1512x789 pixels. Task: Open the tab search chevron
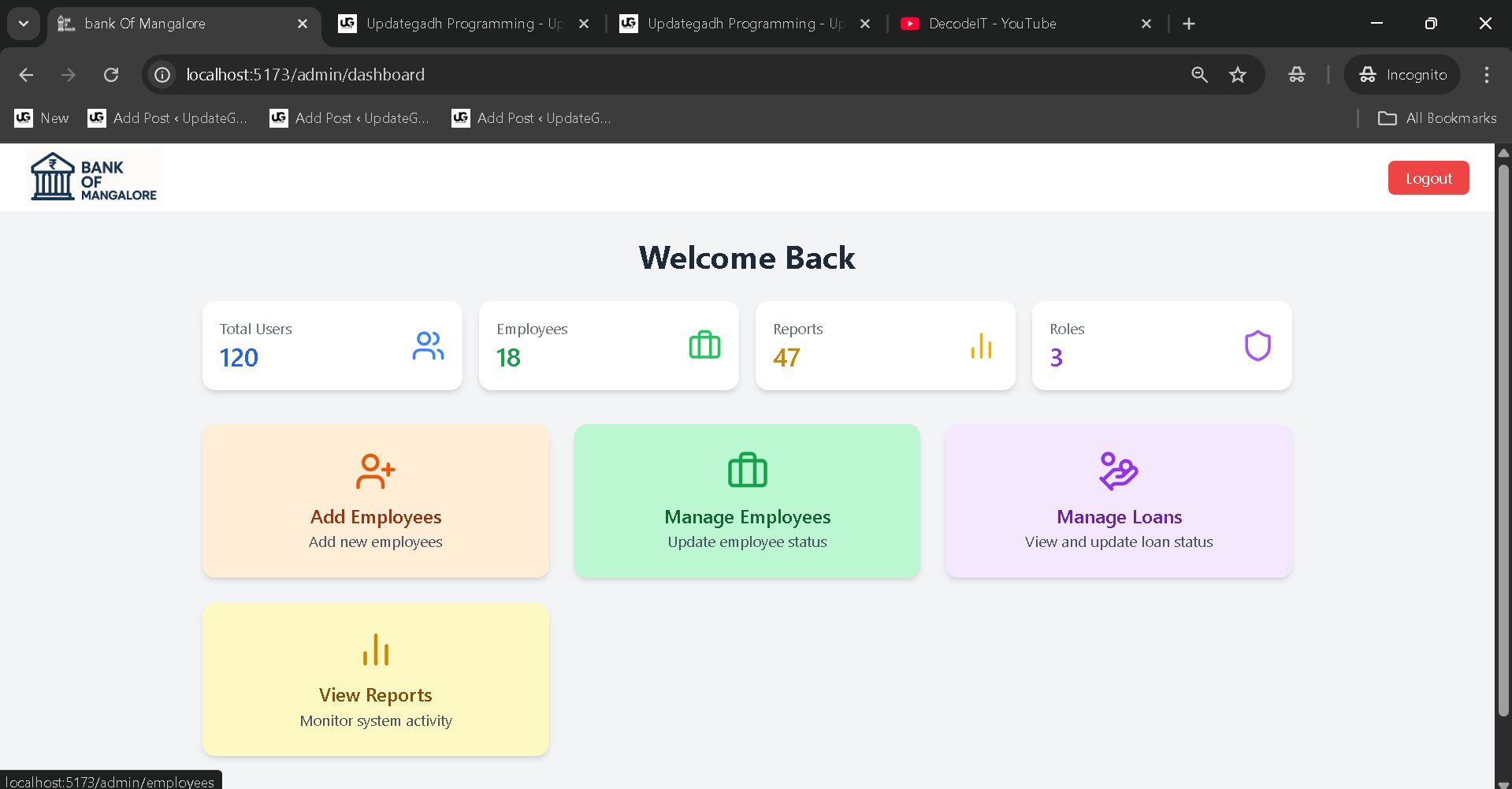23,24
